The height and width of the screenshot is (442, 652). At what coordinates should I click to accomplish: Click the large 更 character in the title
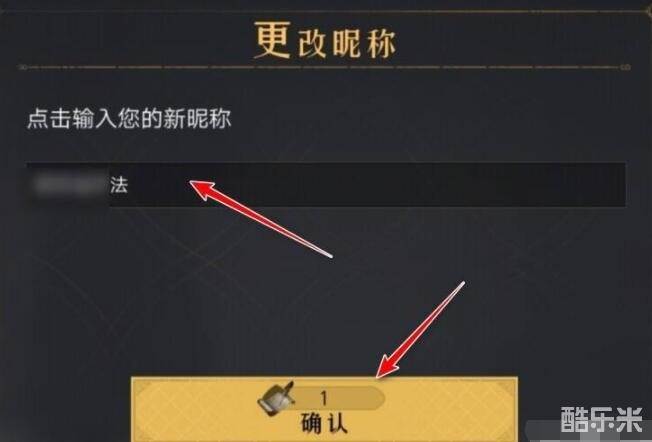click(272, 40)
